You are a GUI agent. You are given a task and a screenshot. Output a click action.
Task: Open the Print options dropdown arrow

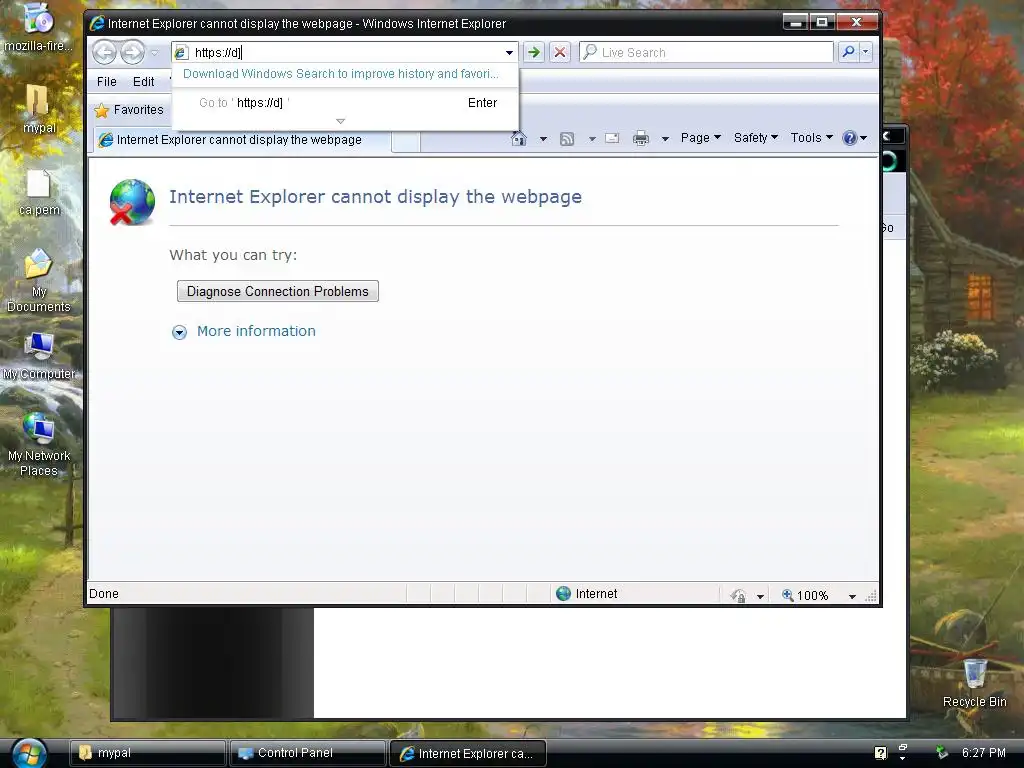click(x=665, y=138)
